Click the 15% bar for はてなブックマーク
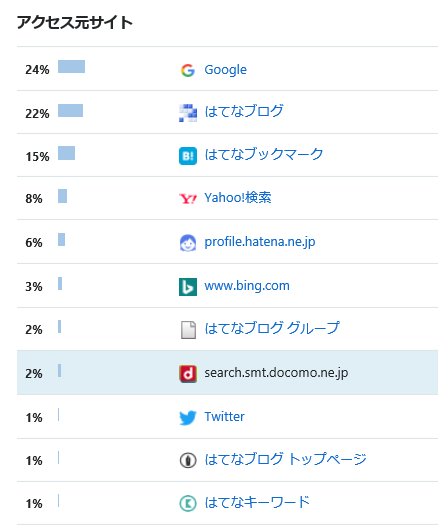Screen dimensions: 438x527 click(x=66, y=153)
